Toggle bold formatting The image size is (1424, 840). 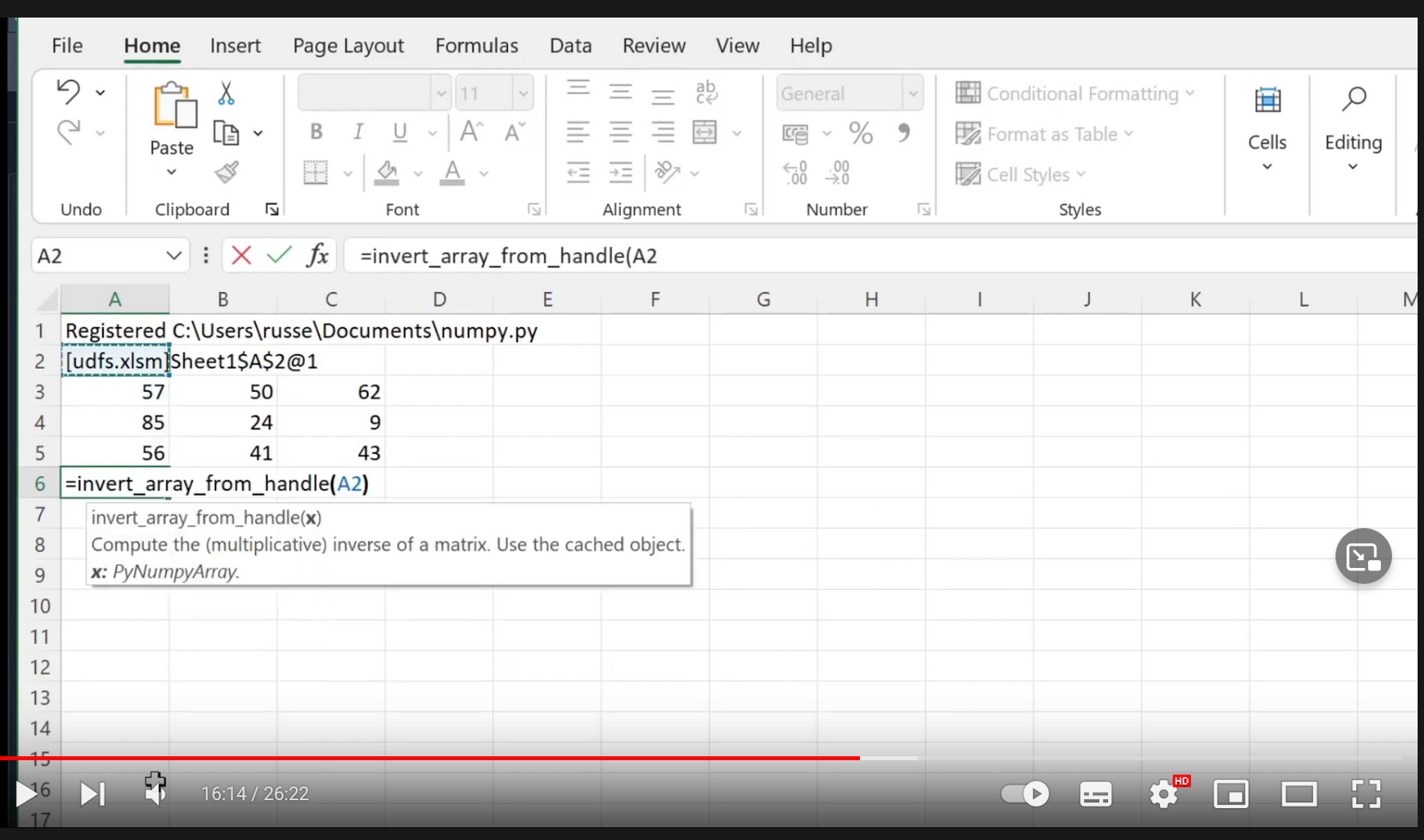click(315, 132)
